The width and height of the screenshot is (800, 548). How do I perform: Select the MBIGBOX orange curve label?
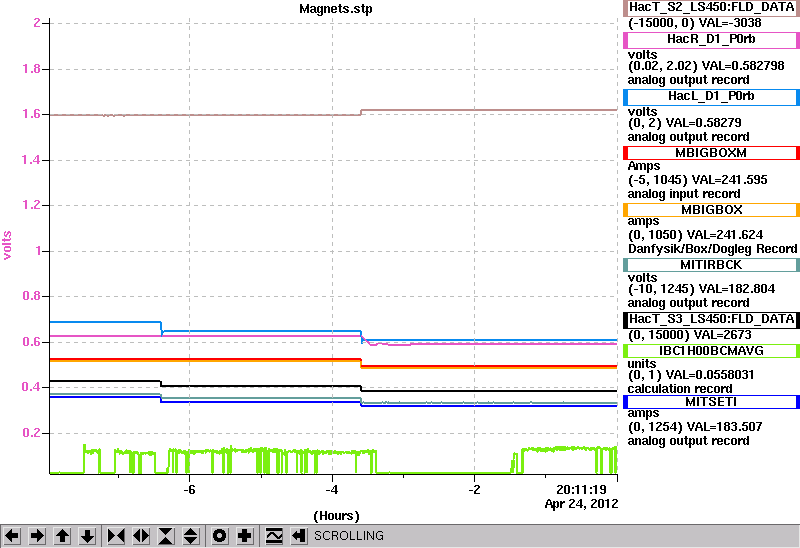(711, 210)
